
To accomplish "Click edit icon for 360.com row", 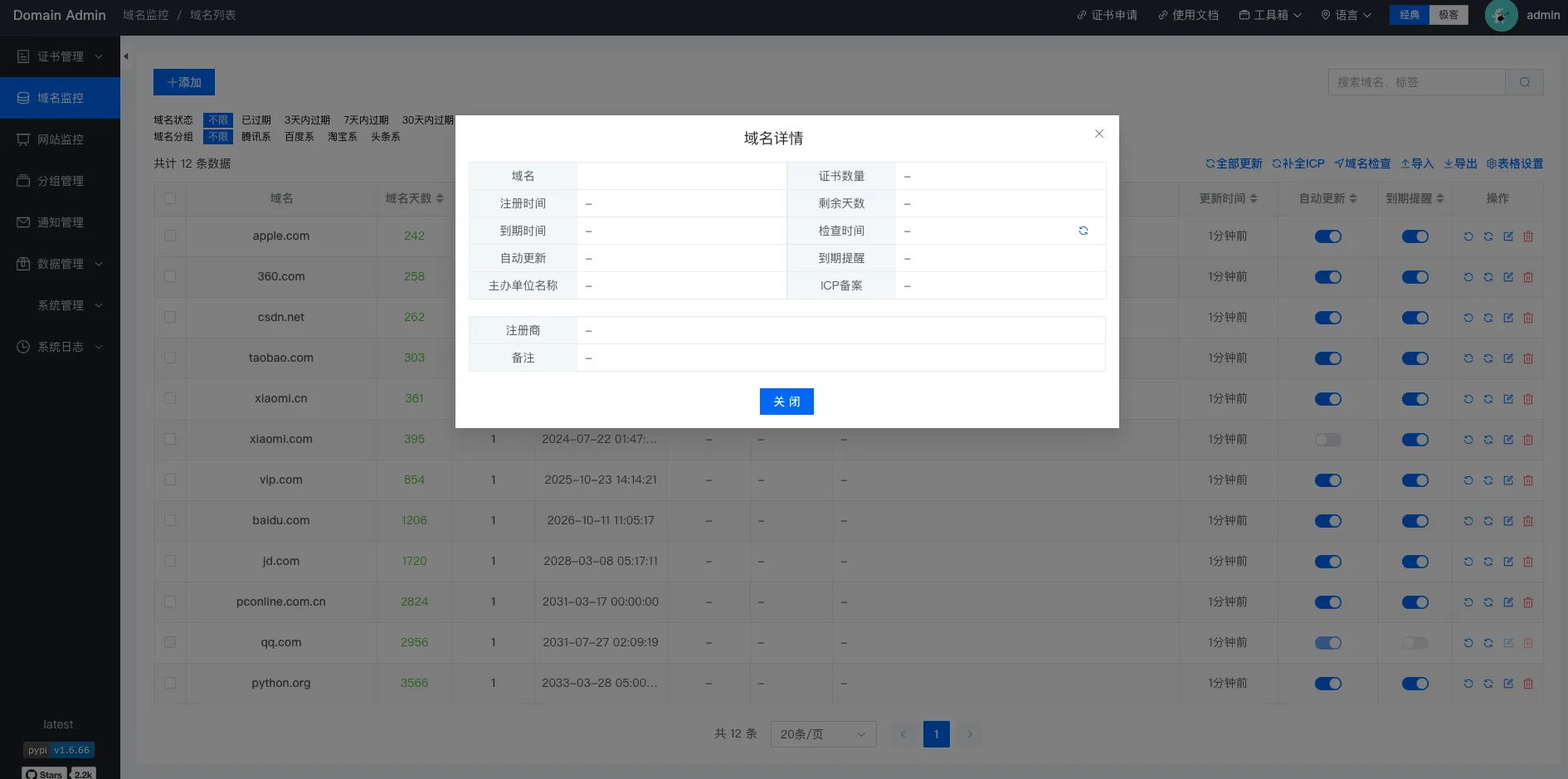I will (1508, 277).
